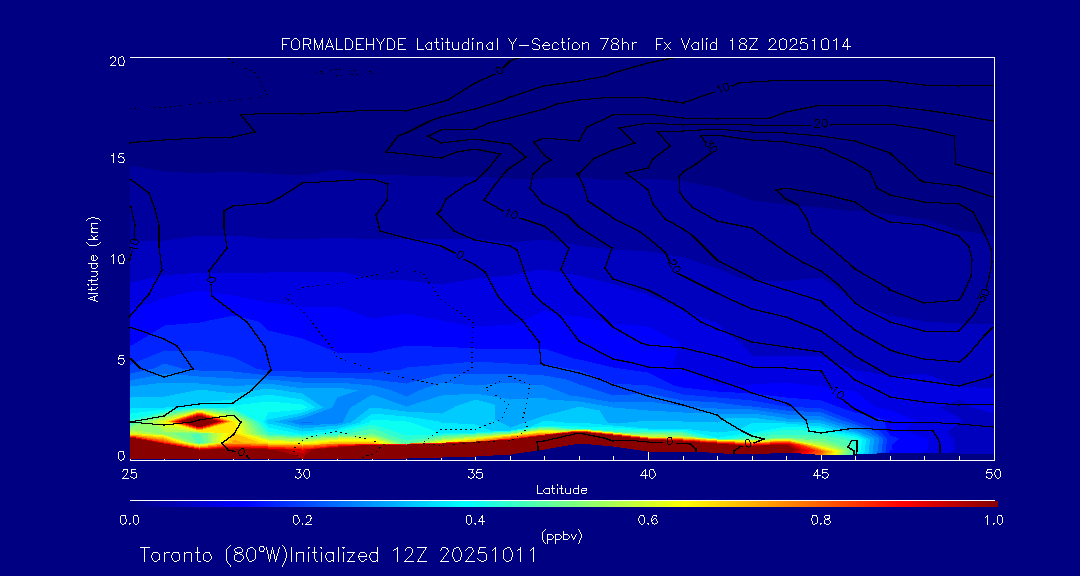Click the 'Latitude' x-axis label

click(x=561, y=490)
